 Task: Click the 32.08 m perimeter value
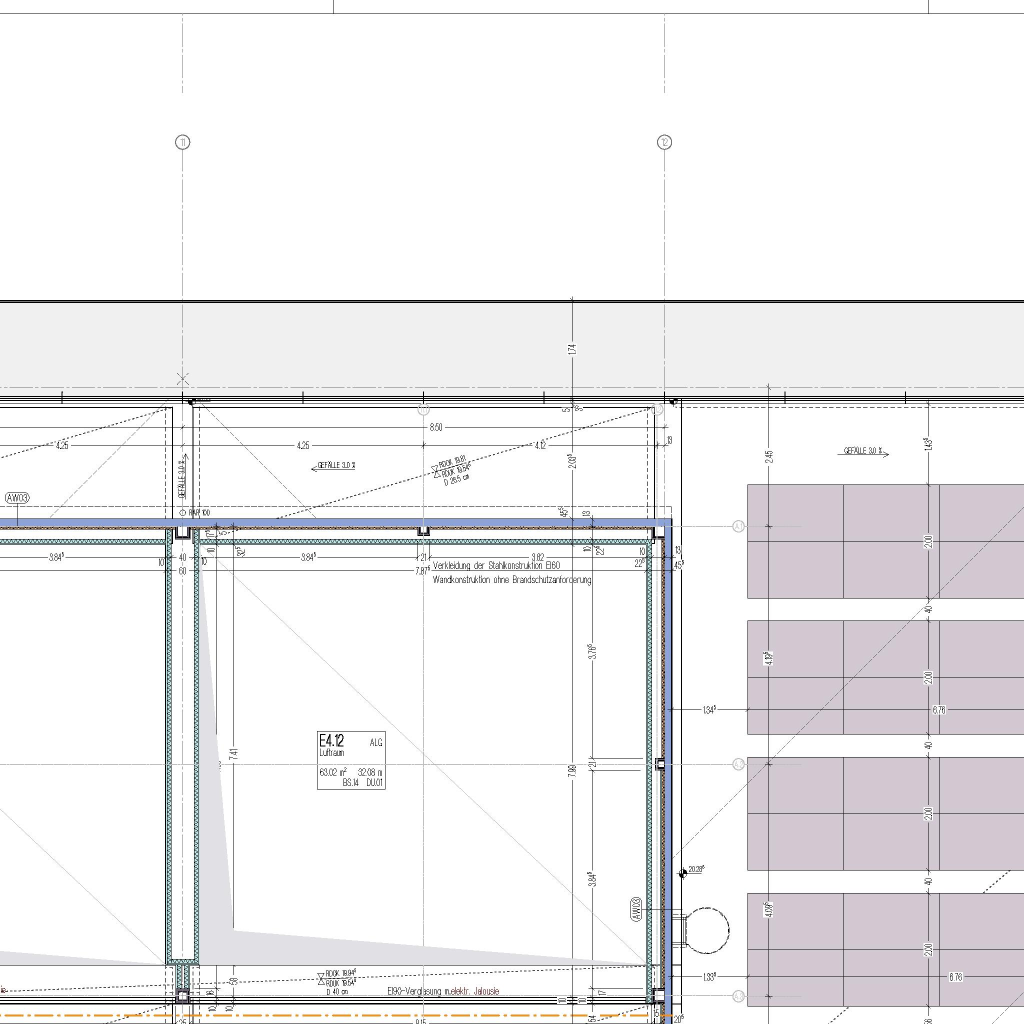coord(370,772)
